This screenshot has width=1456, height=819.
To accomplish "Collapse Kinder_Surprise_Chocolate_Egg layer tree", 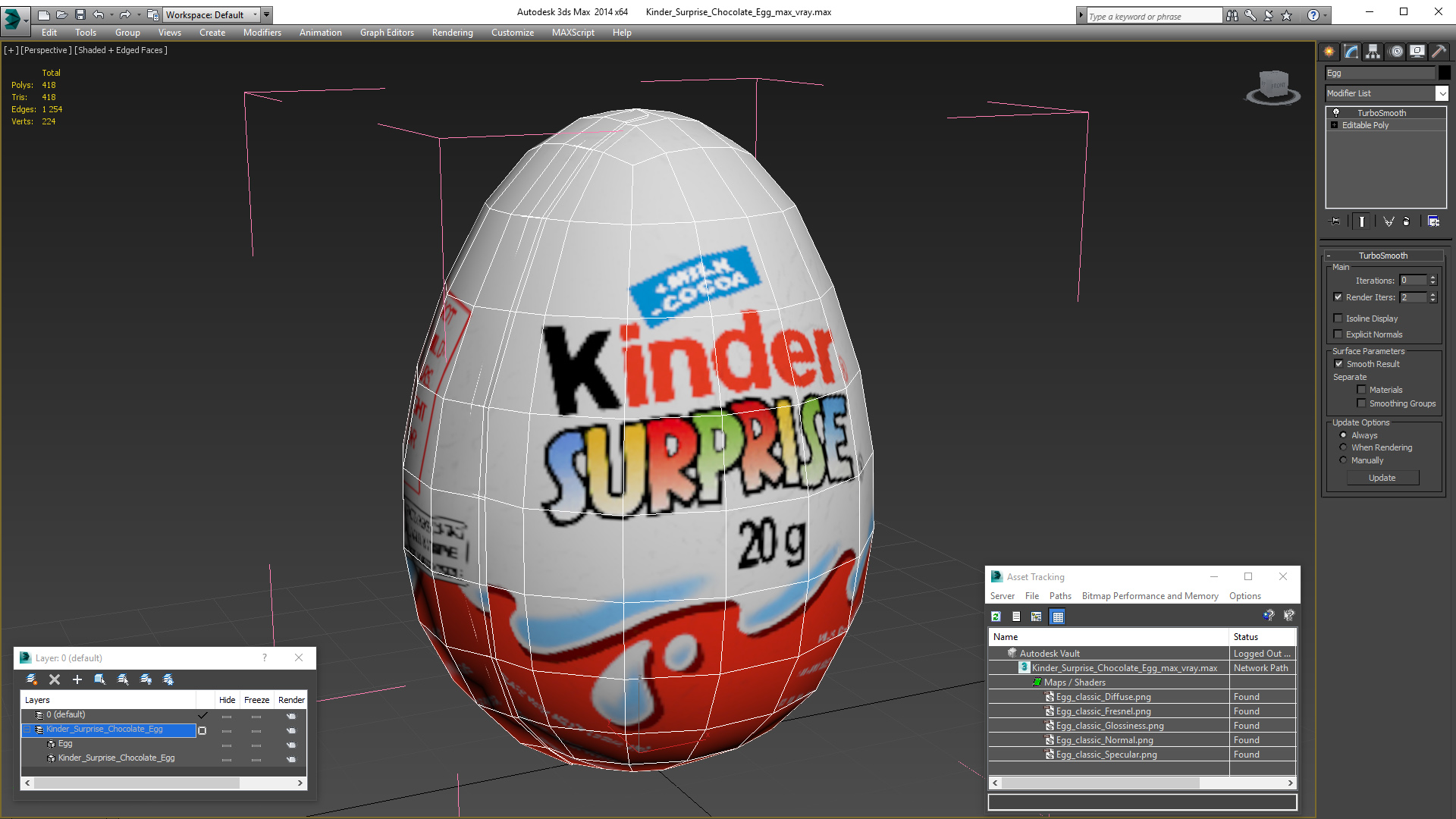I will (27, 730).
